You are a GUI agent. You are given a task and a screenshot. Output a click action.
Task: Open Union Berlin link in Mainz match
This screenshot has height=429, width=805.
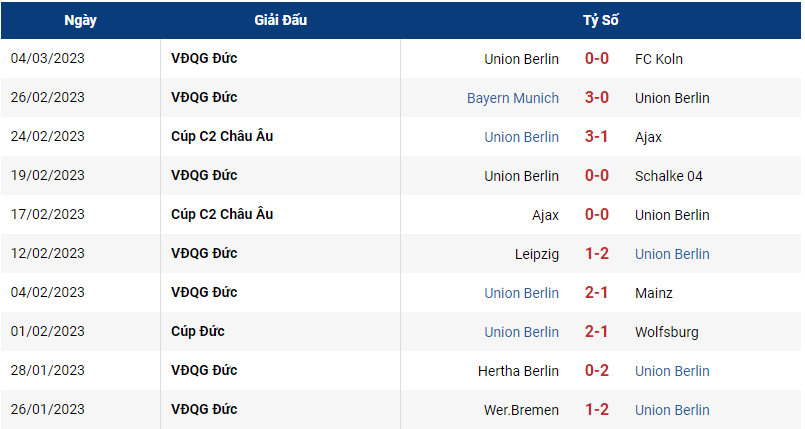point(522,293)
